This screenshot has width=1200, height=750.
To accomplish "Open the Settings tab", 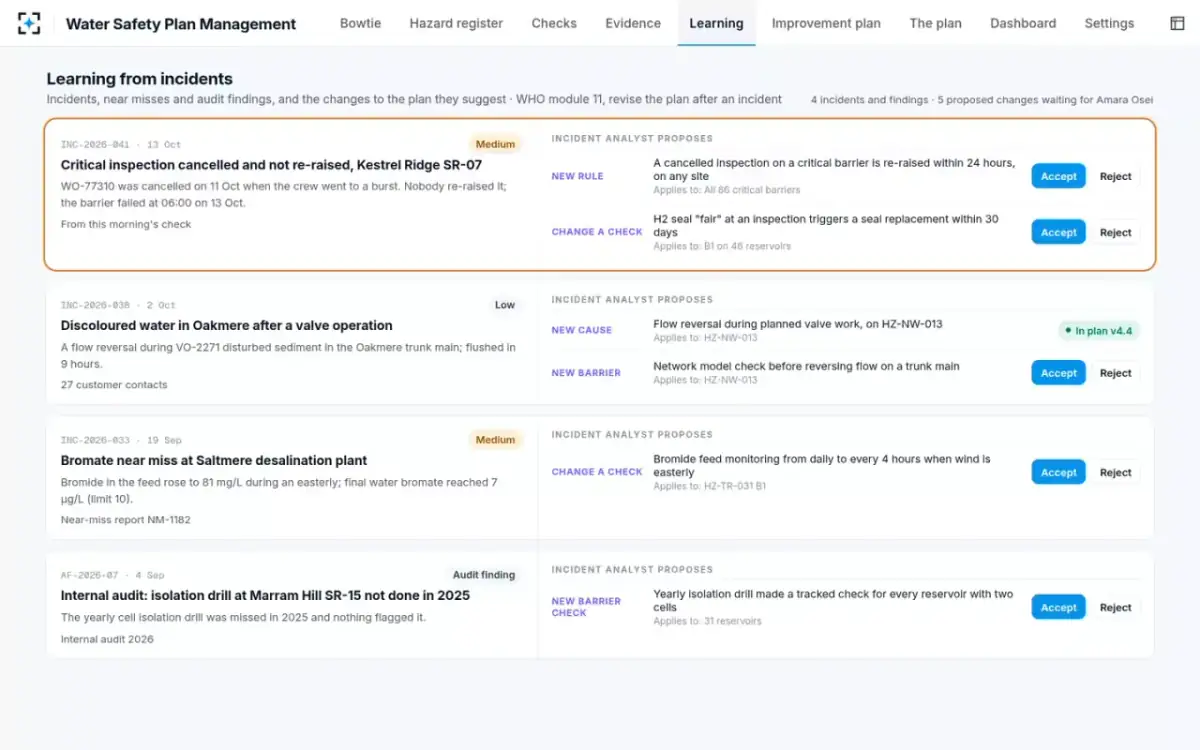I will point(1109,23).
